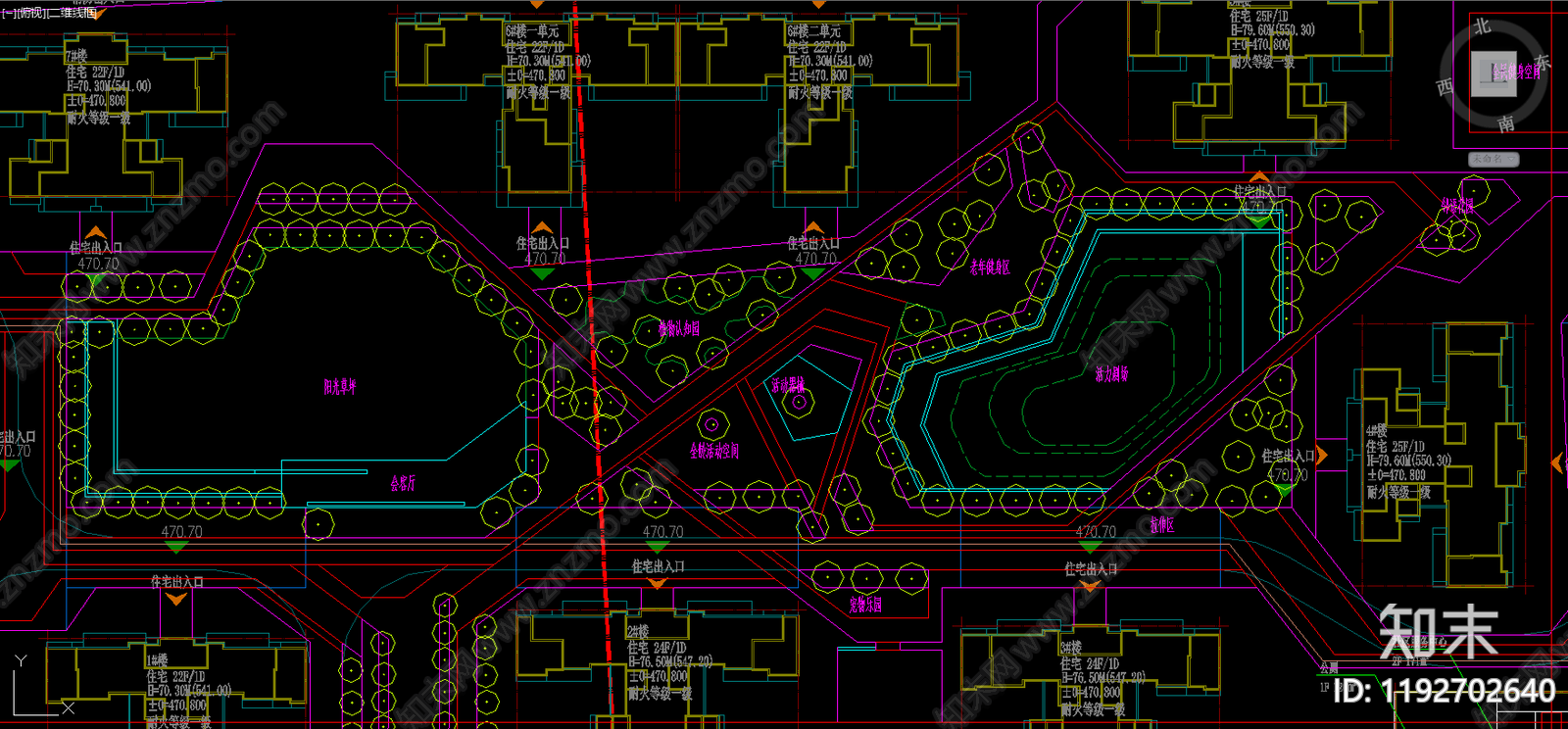Viewport: 1568px width, 729px height.
Task: Select the 7#楼 building label
Action: pos(76,56)
